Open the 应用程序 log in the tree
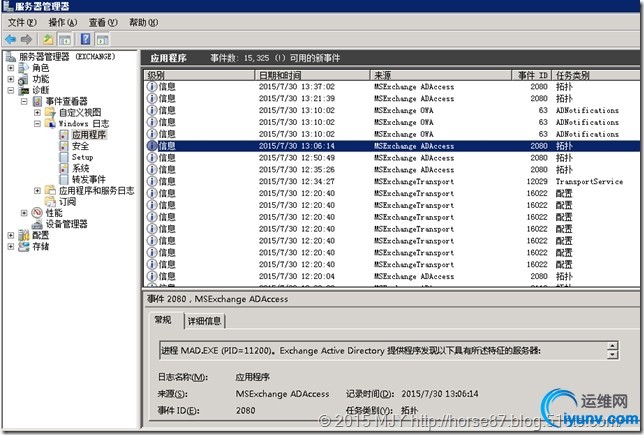Viewport: 644px width, 435px height. [89, 135]
